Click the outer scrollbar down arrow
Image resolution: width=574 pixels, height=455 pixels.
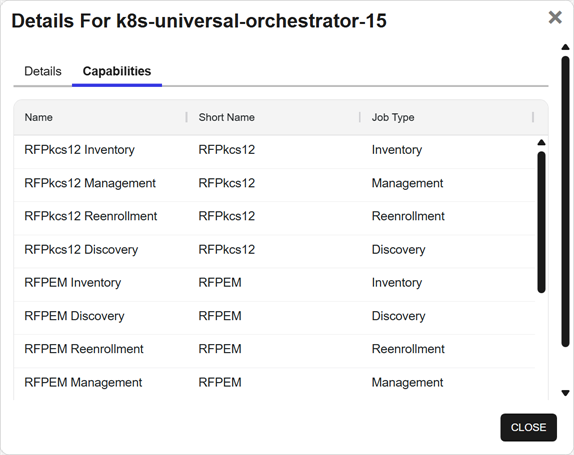(x=565, y=393)
